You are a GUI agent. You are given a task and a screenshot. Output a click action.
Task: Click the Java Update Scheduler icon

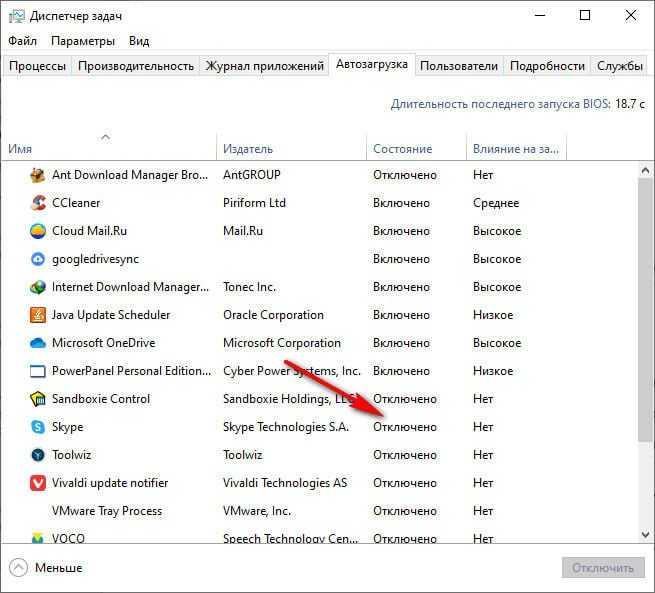point(38,315)
